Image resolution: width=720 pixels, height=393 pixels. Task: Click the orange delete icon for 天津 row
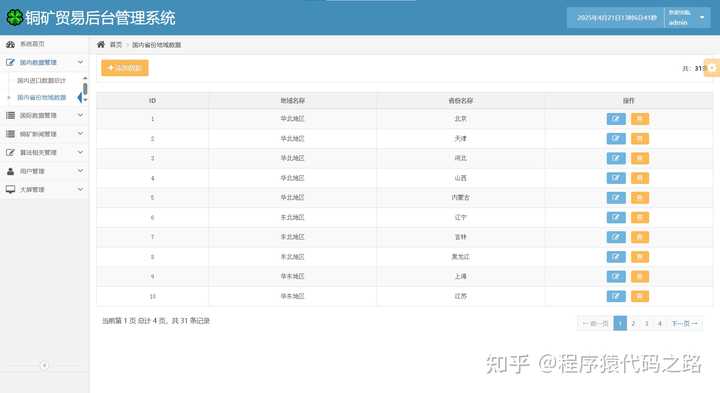(640, 139)
